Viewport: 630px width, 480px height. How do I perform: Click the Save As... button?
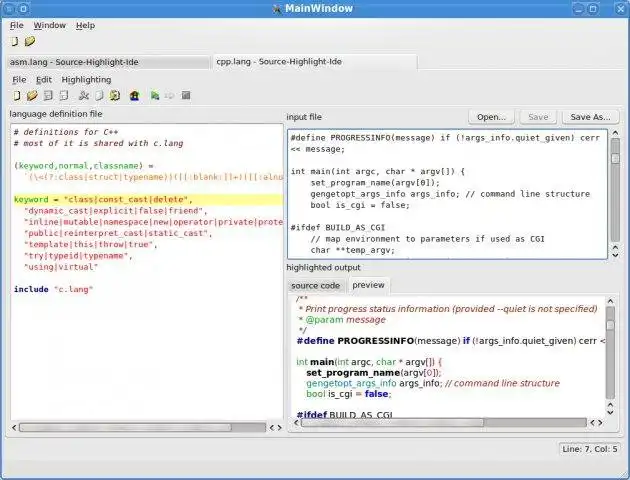point(590,117)
